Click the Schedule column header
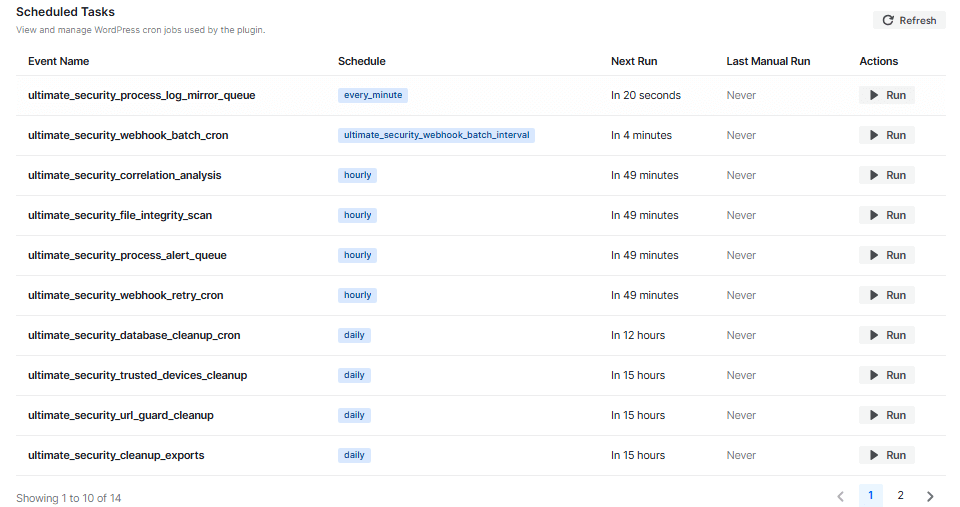960x507 pixels. (361, 61)
